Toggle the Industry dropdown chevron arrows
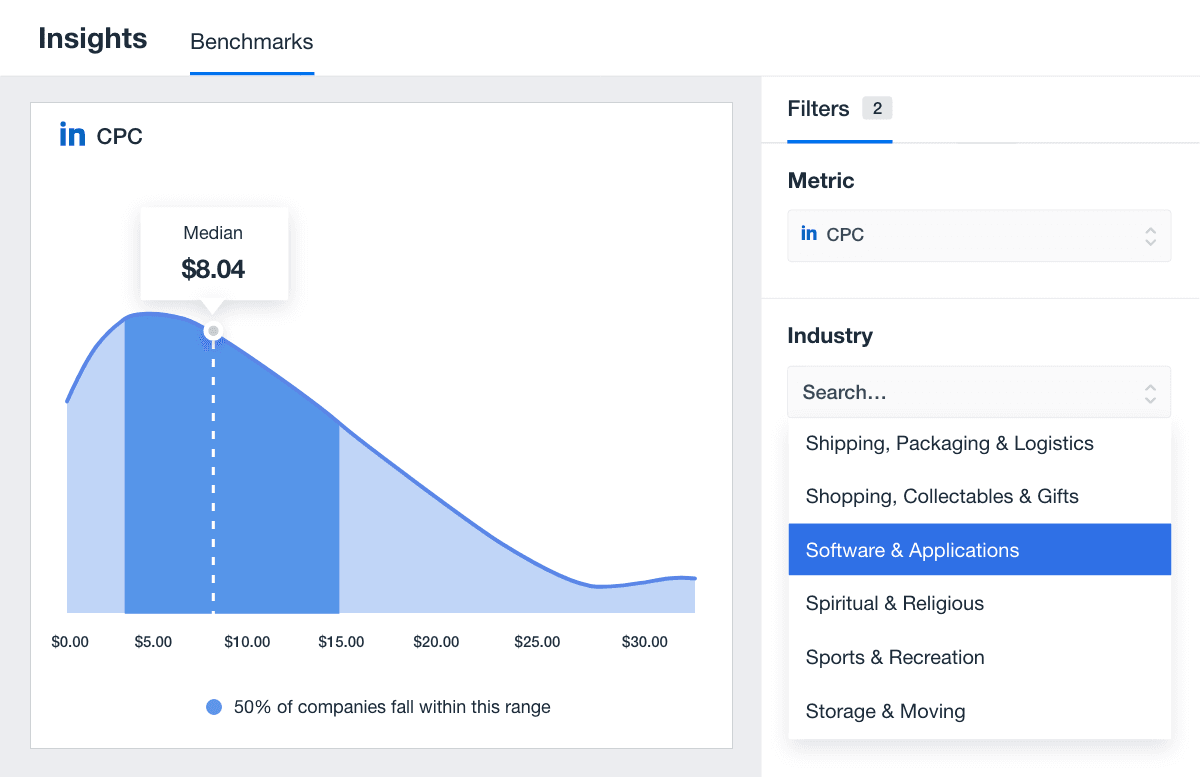This screenshot has width=1200, height=777. 1150,393
